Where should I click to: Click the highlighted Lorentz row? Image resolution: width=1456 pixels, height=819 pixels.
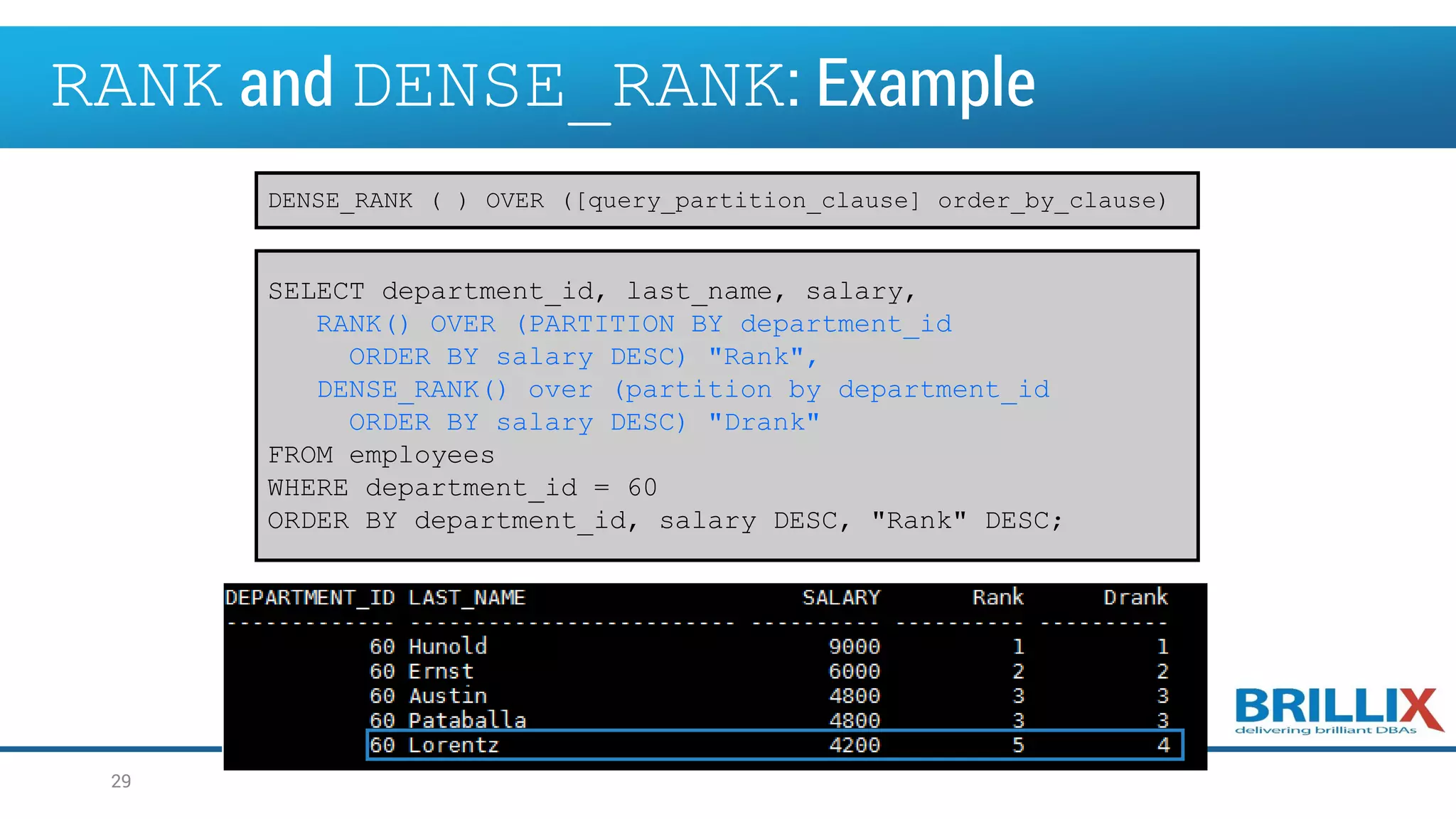coord(773,745)
